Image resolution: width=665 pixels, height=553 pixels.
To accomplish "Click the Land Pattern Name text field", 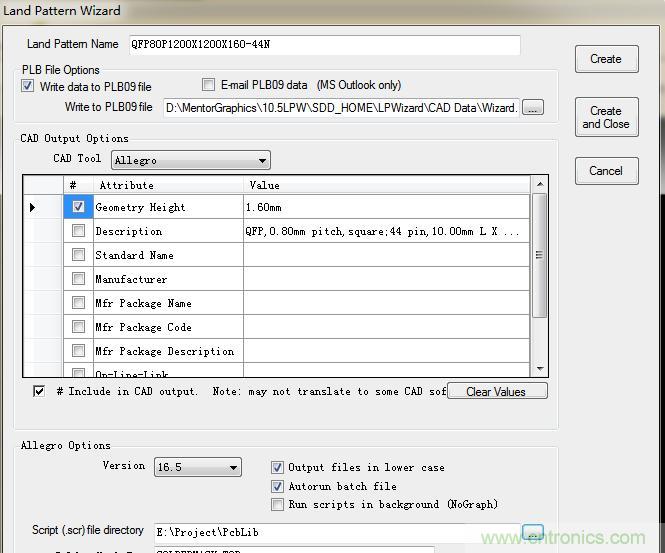I will (x=323, y=45).
